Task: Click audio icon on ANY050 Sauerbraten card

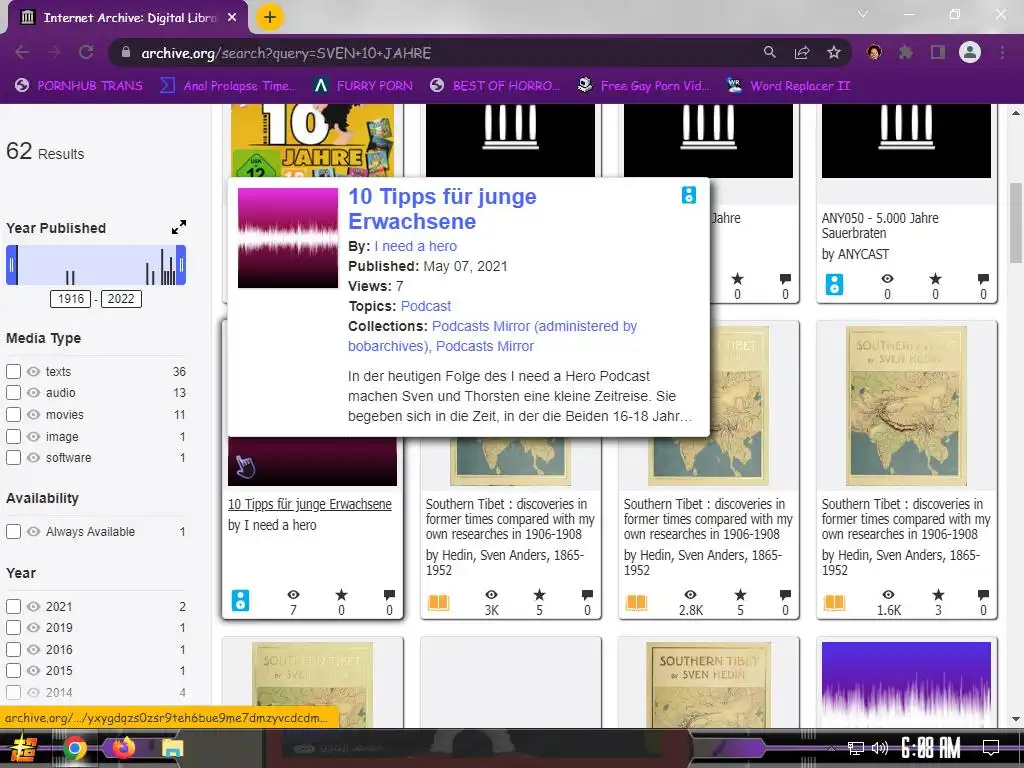Action: tap(835, 285)
